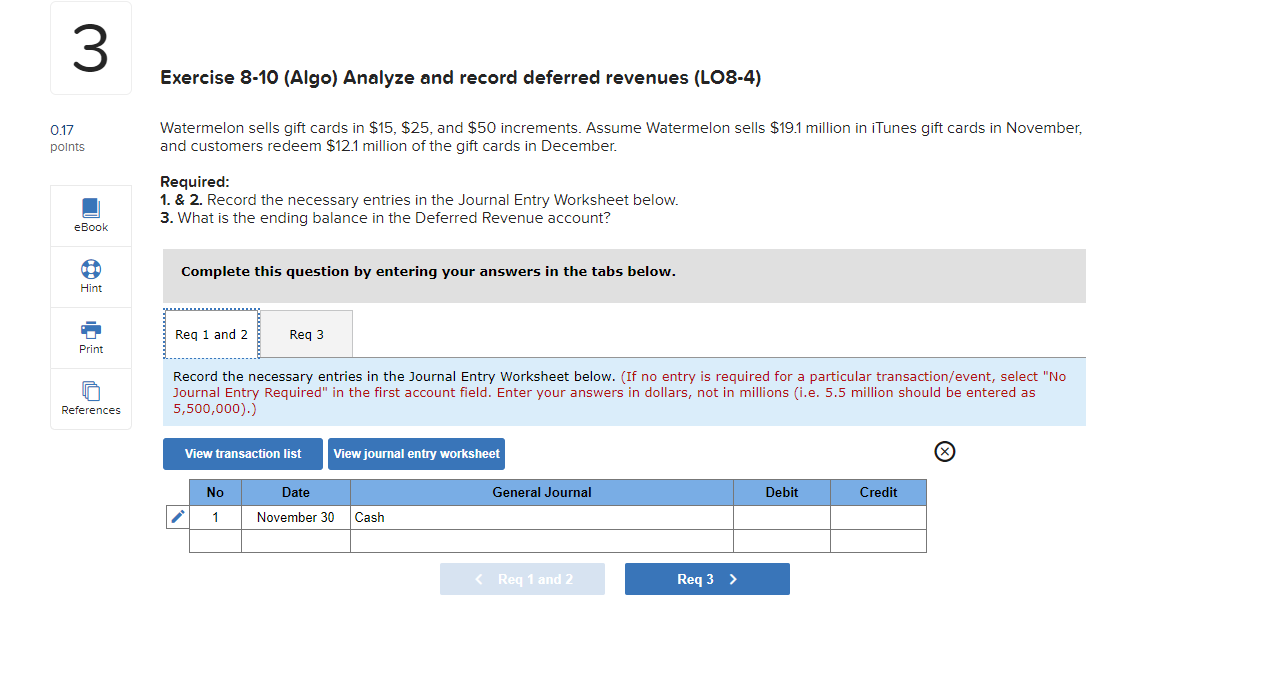The width and height of the screenshot is (1270, 677).
Task: Select the pencil edit icon for entry 1
Action: point(177,517)
